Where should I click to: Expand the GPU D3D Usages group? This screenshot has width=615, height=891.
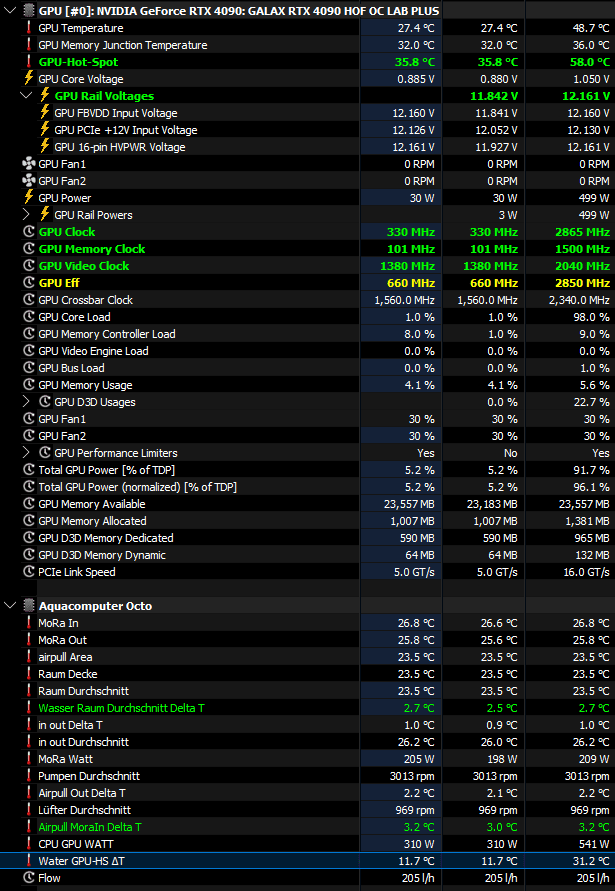[x=26, y=402]
